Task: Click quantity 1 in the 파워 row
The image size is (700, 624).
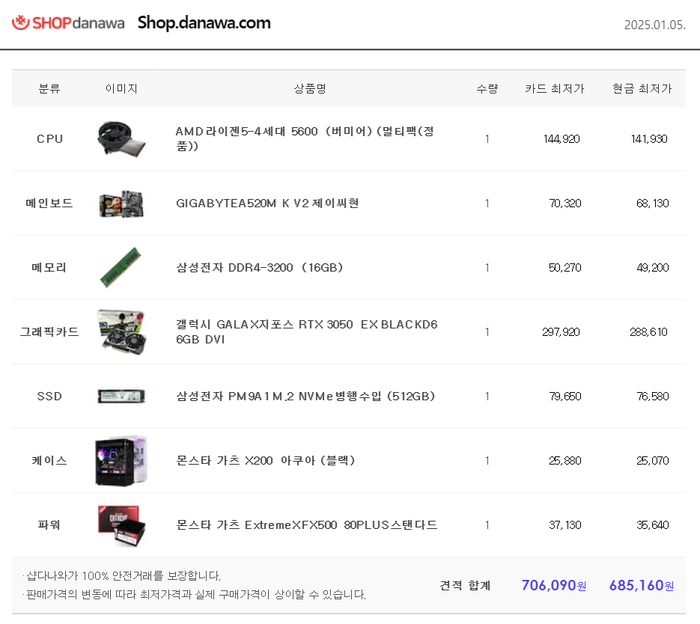Action: 487,524
